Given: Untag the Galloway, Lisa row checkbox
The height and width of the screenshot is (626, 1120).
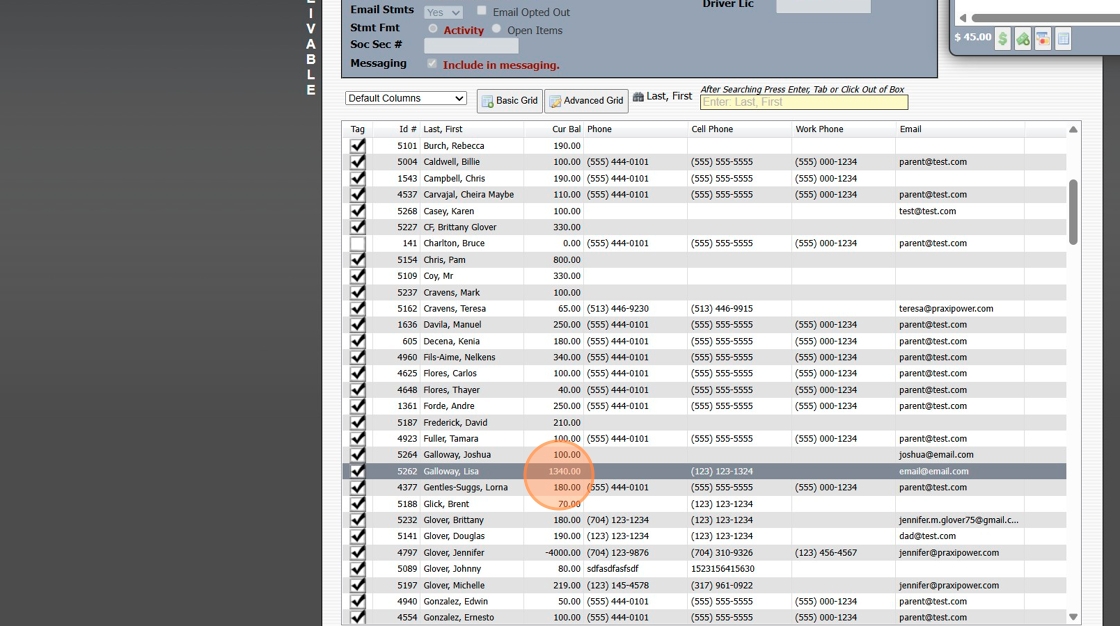Looking at the screenshot, I should coord(358,472).
